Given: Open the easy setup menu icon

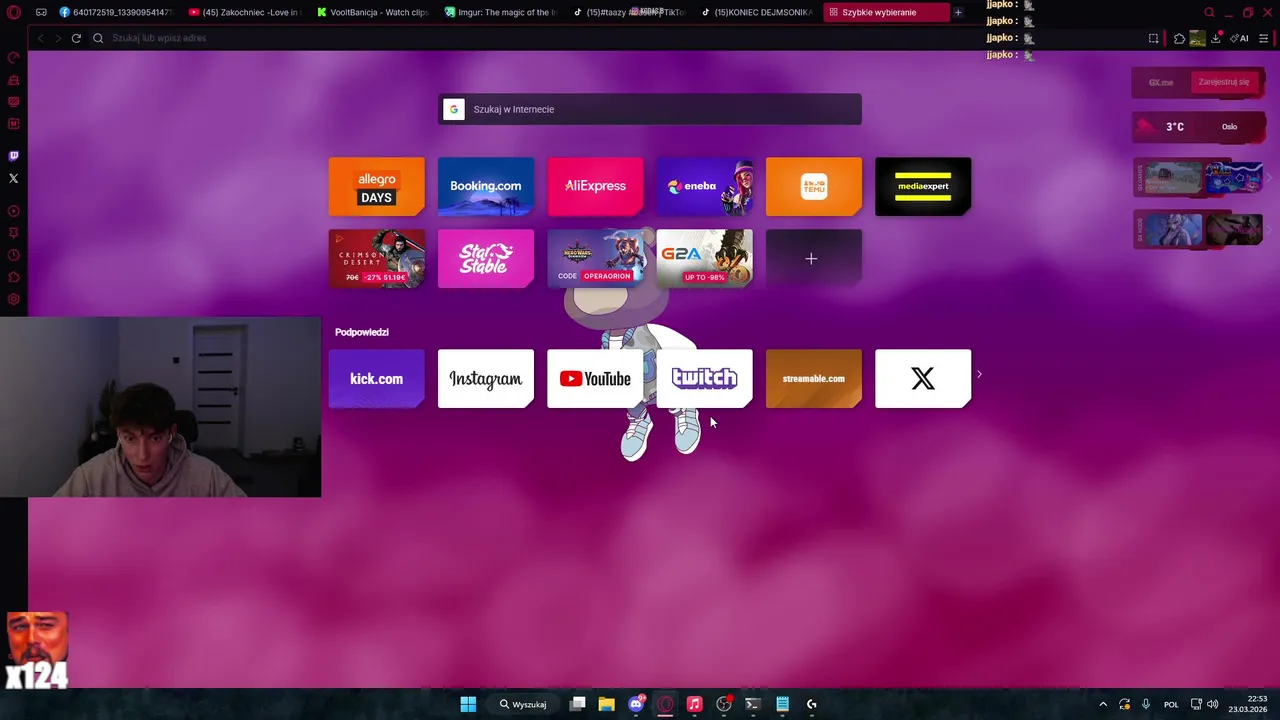Looking at the screenshot, I should [x=1263, y=38].
